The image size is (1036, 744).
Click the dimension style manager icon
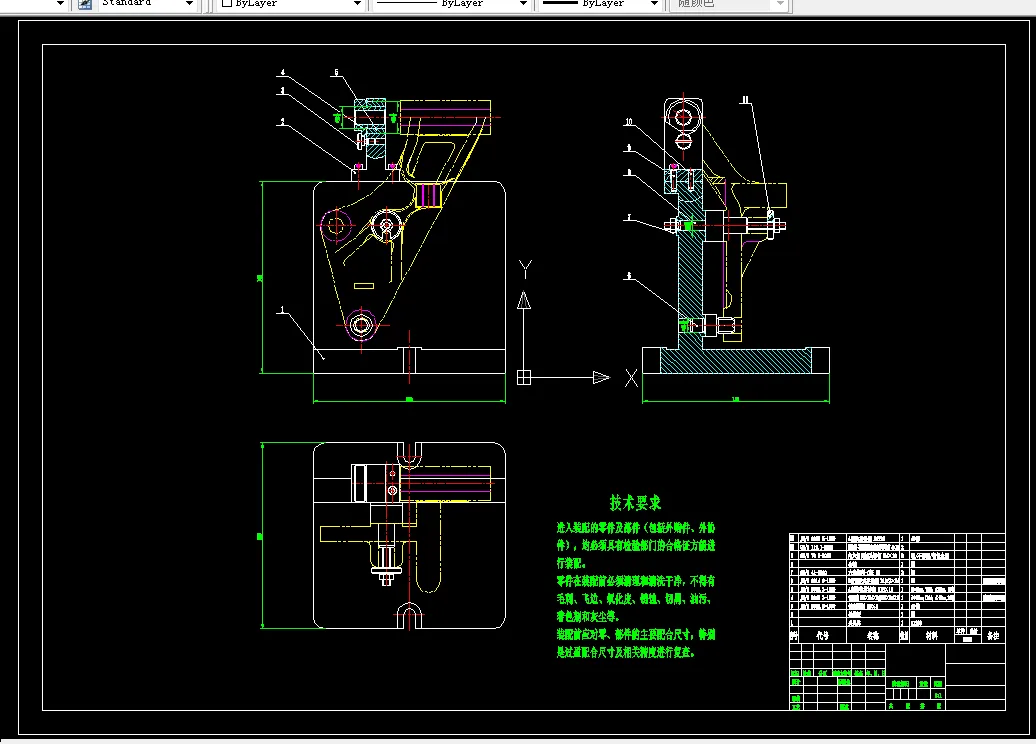85,3
